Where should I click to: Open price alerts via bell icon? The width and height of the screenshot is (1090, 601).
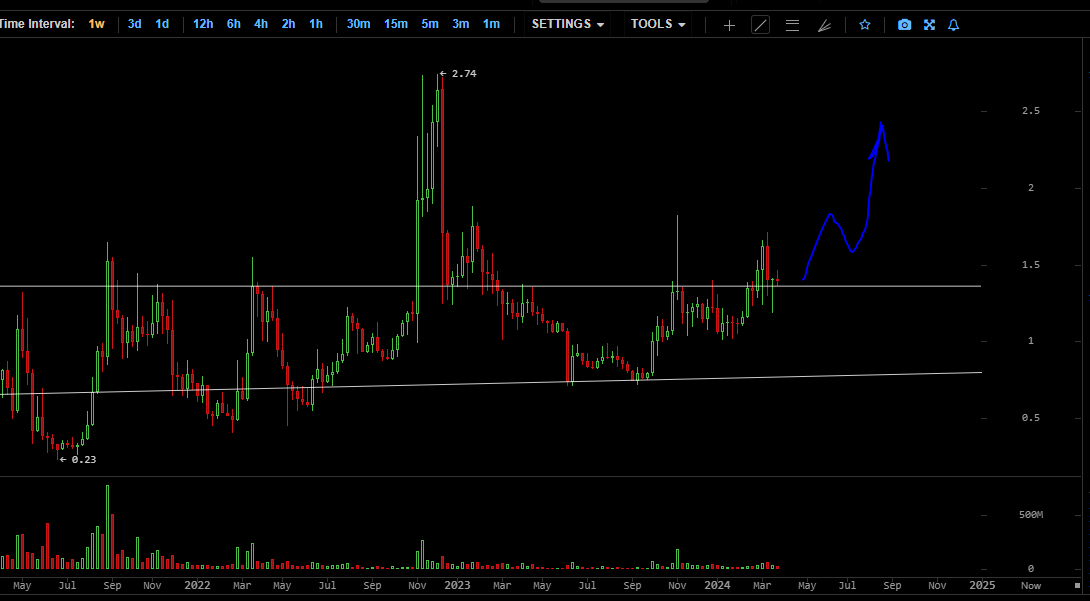pyautogui.click(x=954, y=24)
